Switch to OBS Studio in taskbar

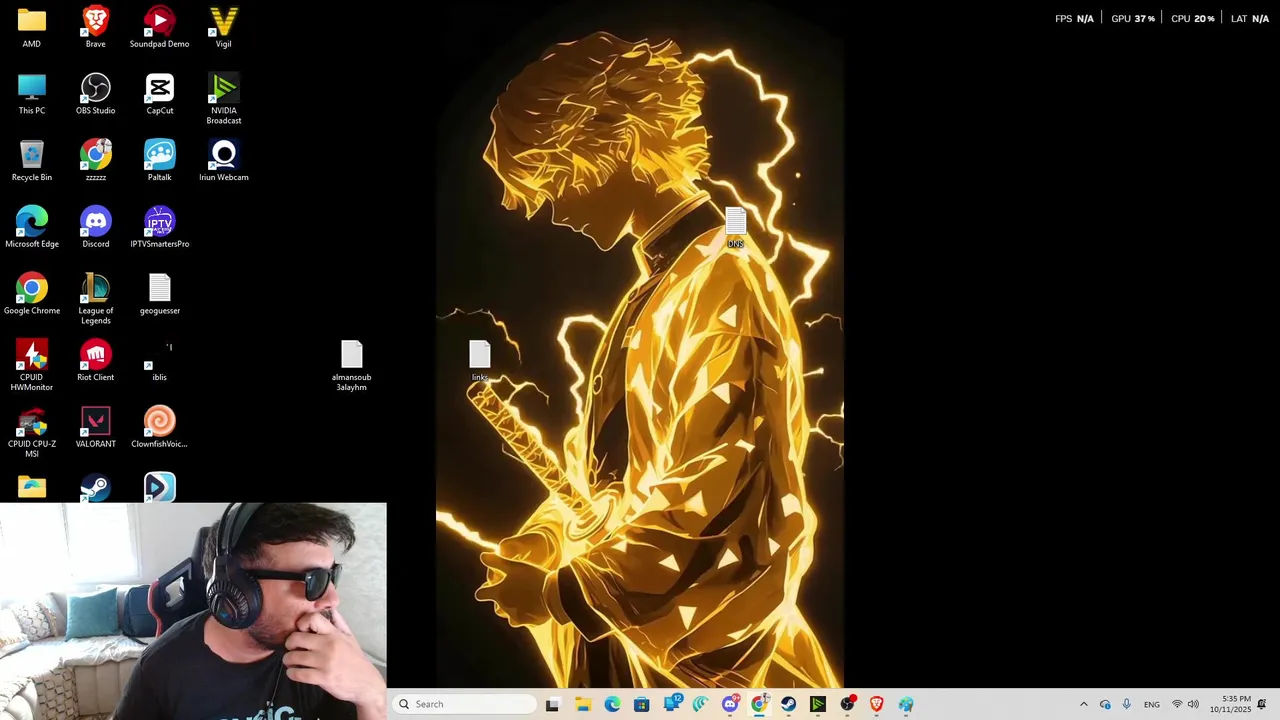tap(848, 704)
